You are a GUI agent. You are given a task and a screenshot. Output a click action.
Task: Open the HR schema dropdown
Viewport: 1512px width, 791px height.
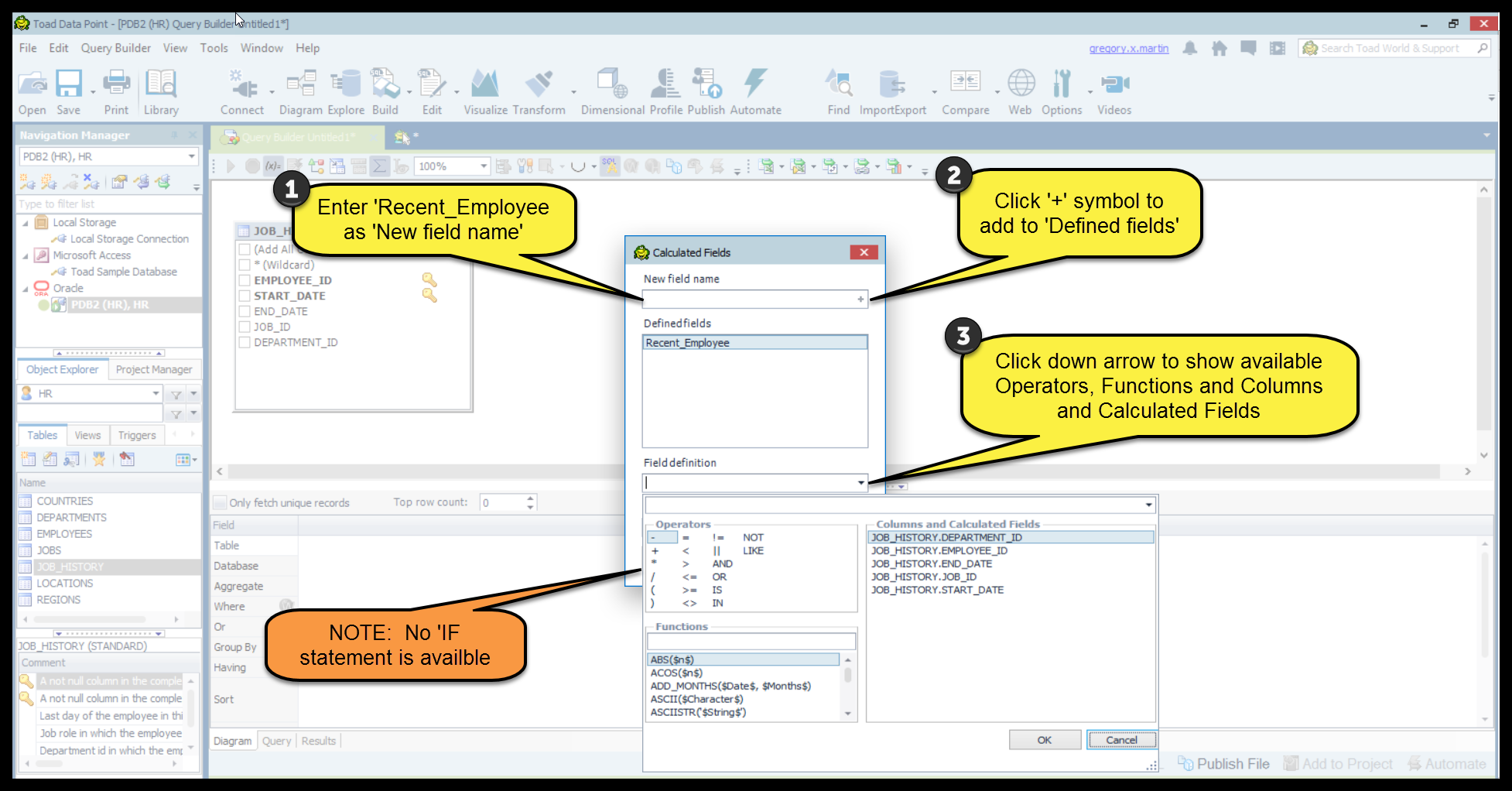156,393
